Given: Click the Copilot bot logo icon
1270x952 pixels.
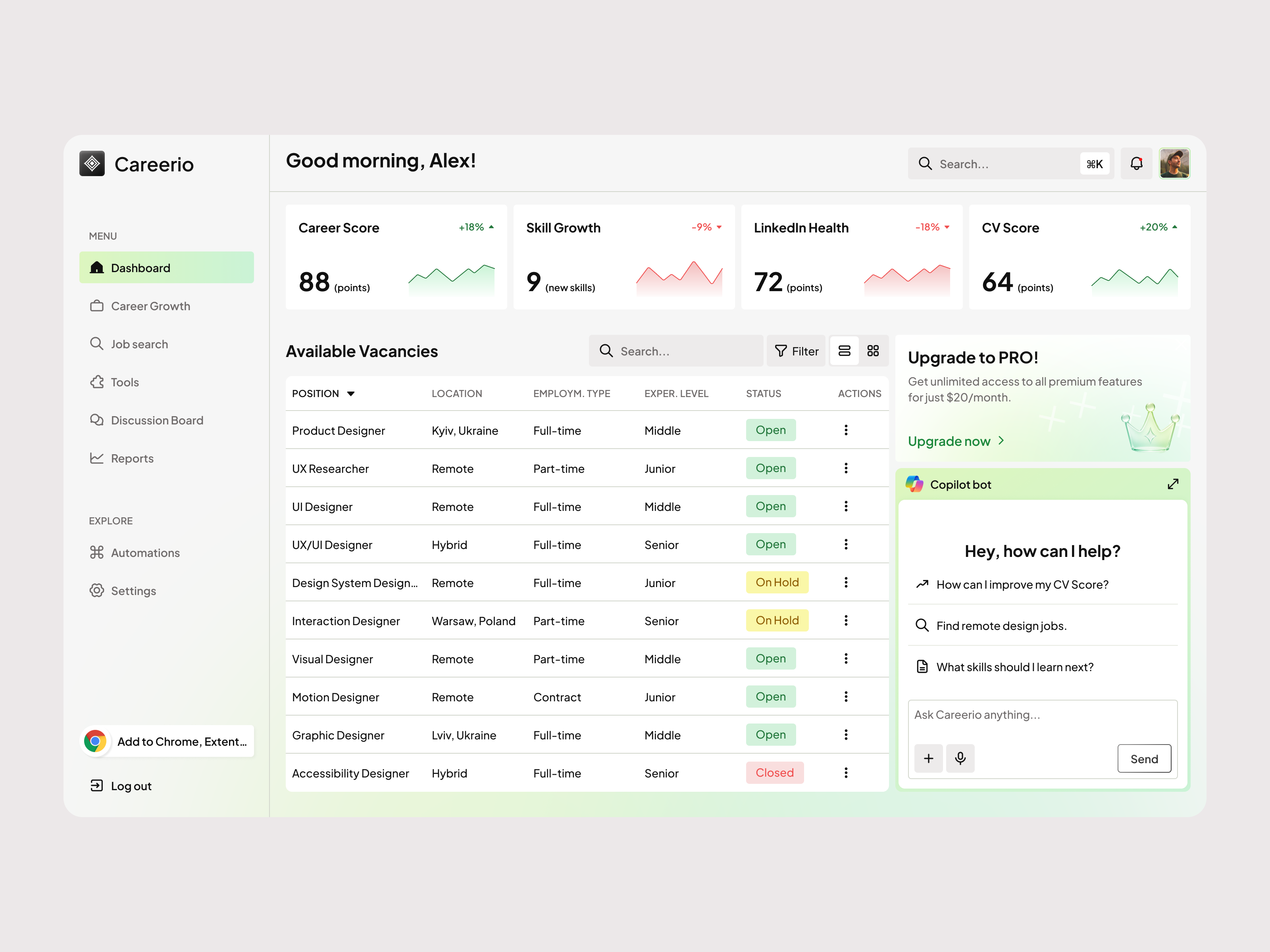Looking at the screenshot, I should [x=914, y=484].
